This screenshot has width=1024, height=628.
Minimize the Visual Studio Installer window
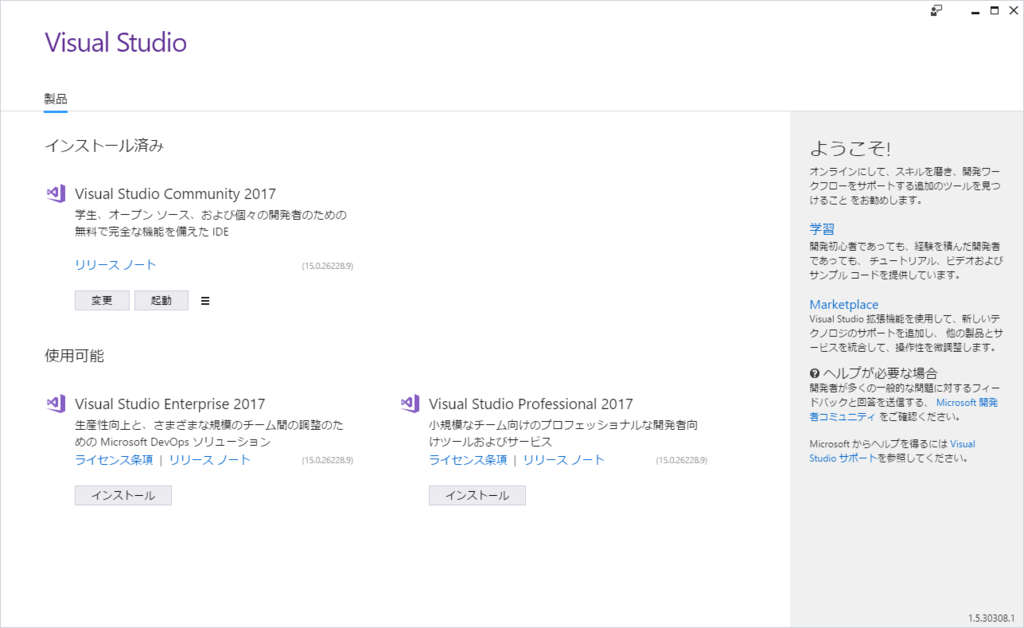(x=975, y=11)
